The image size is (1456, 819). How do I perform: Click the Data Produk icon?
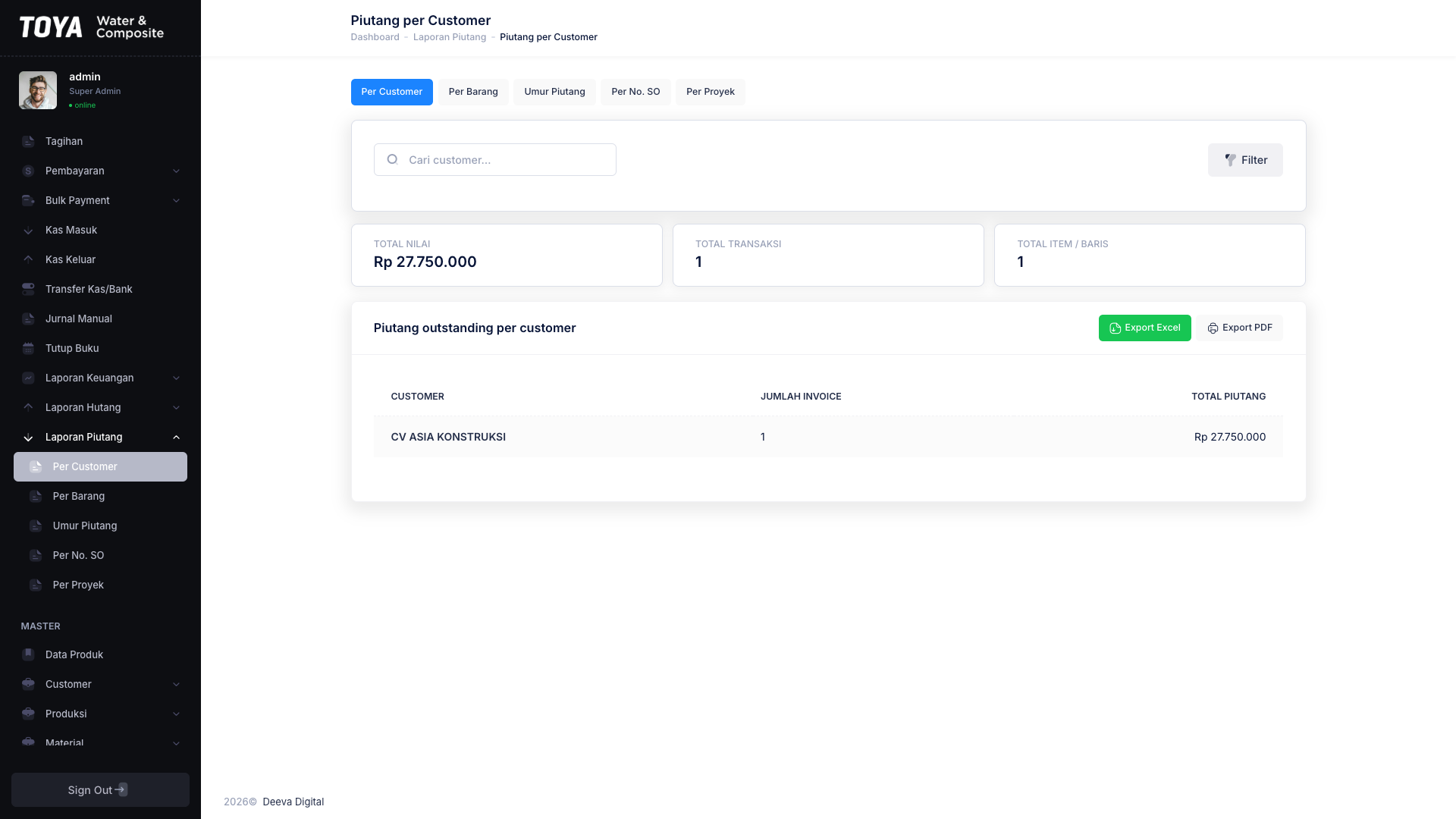click(28, 654)
